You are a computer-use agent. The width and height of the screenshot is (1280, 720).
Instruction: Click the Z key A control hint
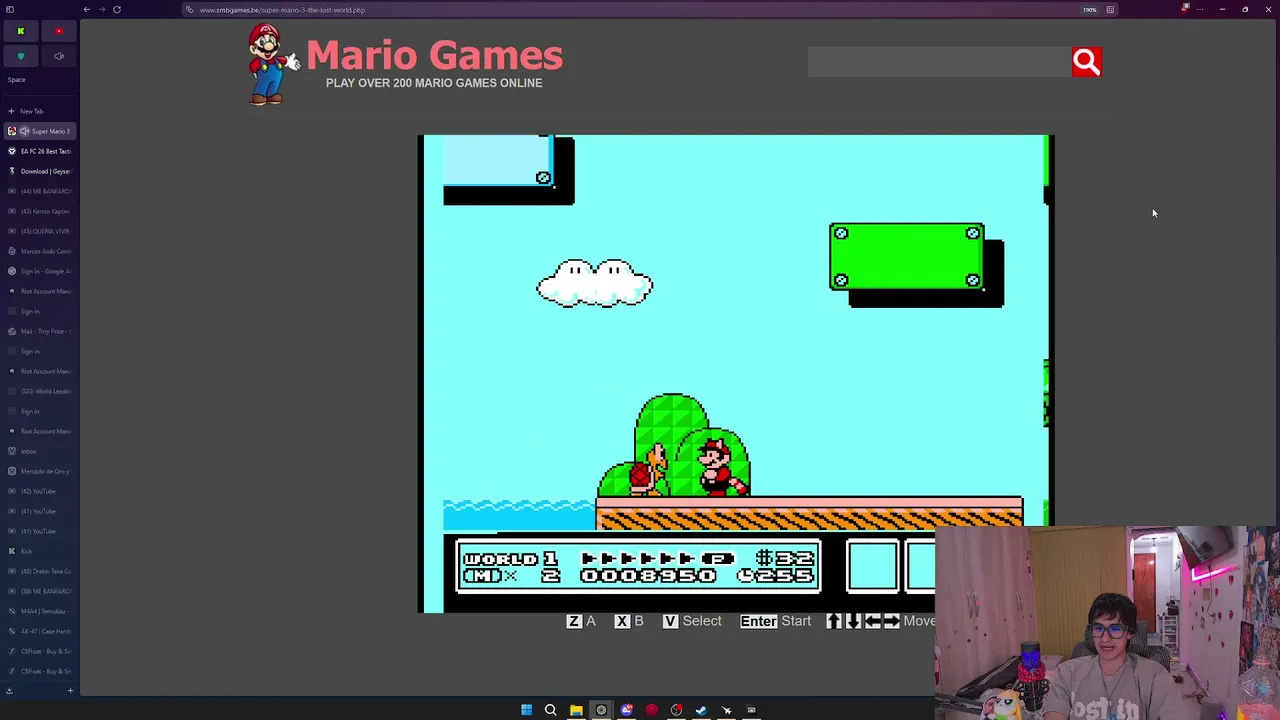tap(581, 621)
